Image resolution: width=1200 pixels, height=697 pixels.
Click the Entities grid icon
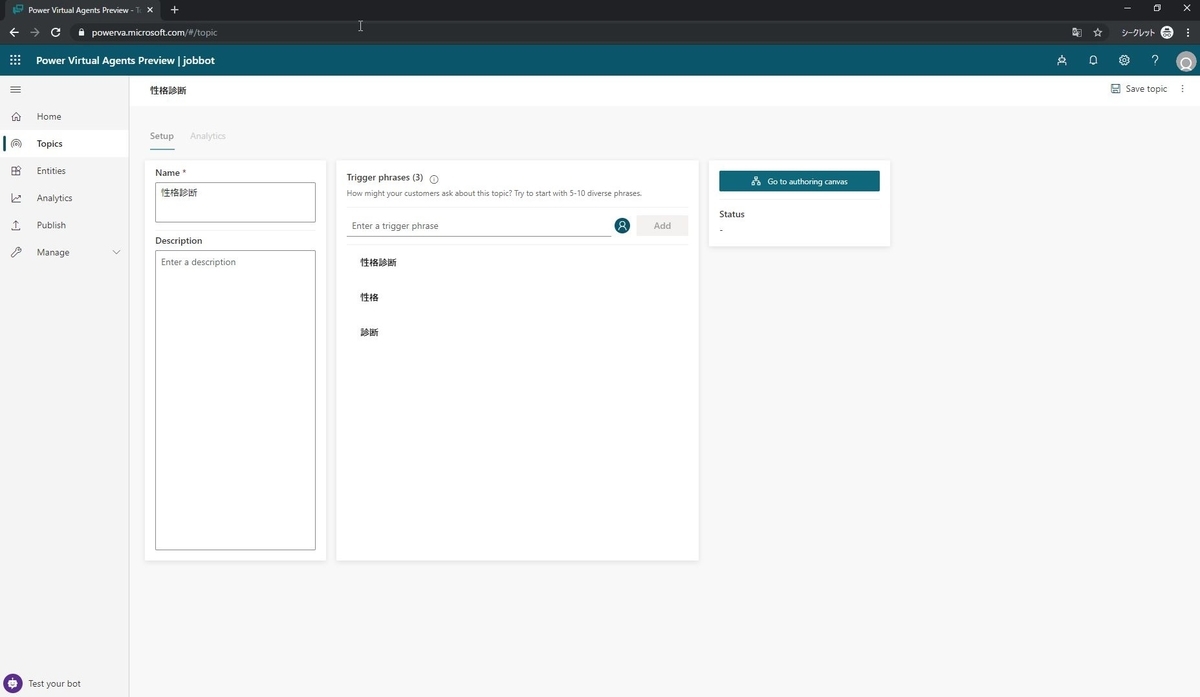(x=16, y=171)
